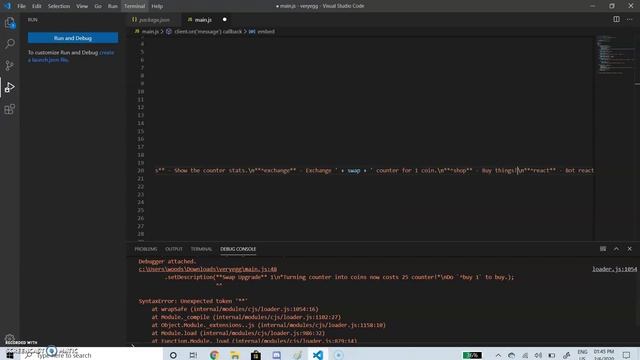
Task: Click the Run and Debug button
Action: click(x=73, y=38)
